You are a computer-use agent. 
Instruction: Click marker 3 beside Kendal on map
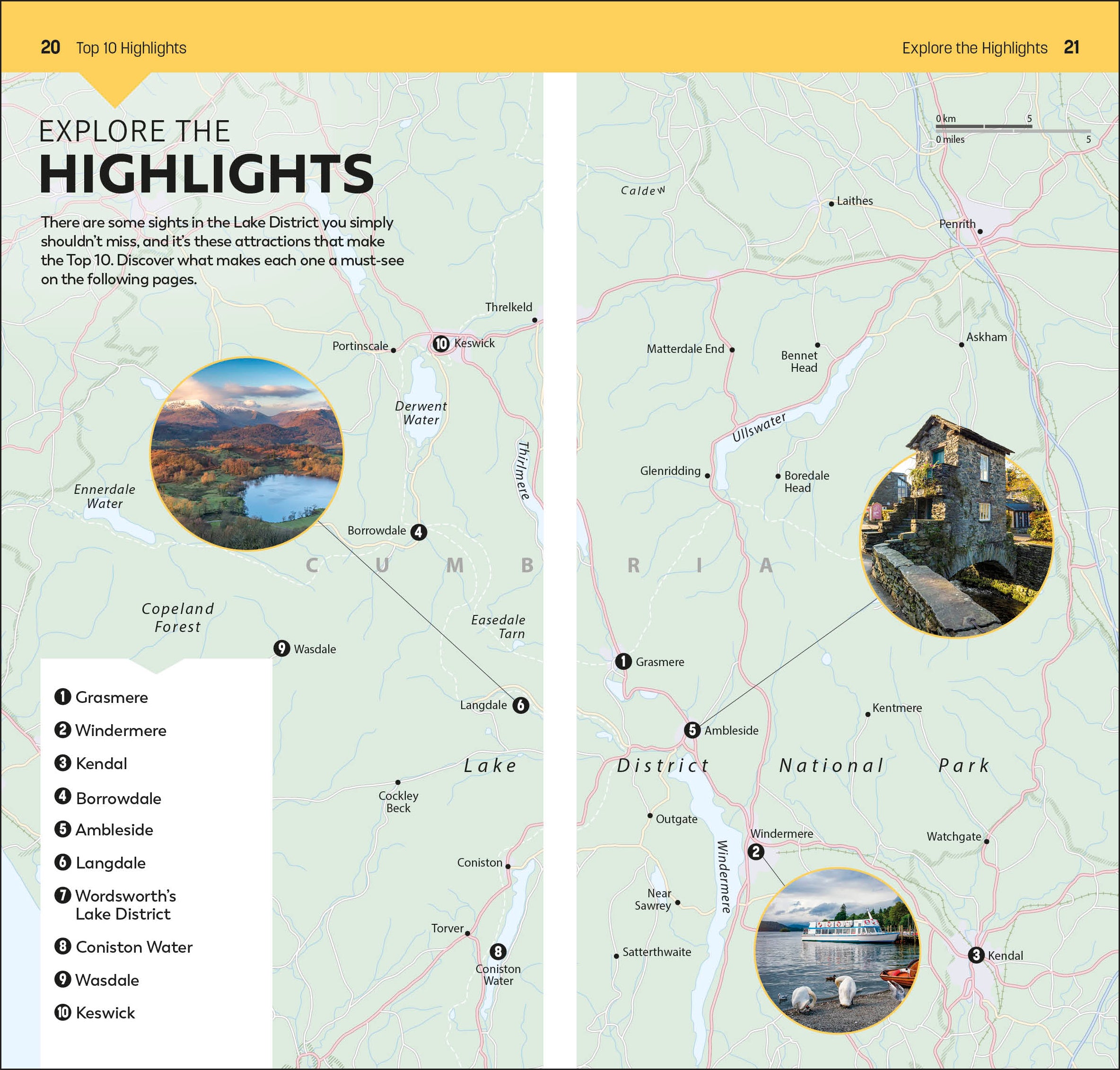pos(976,955)
